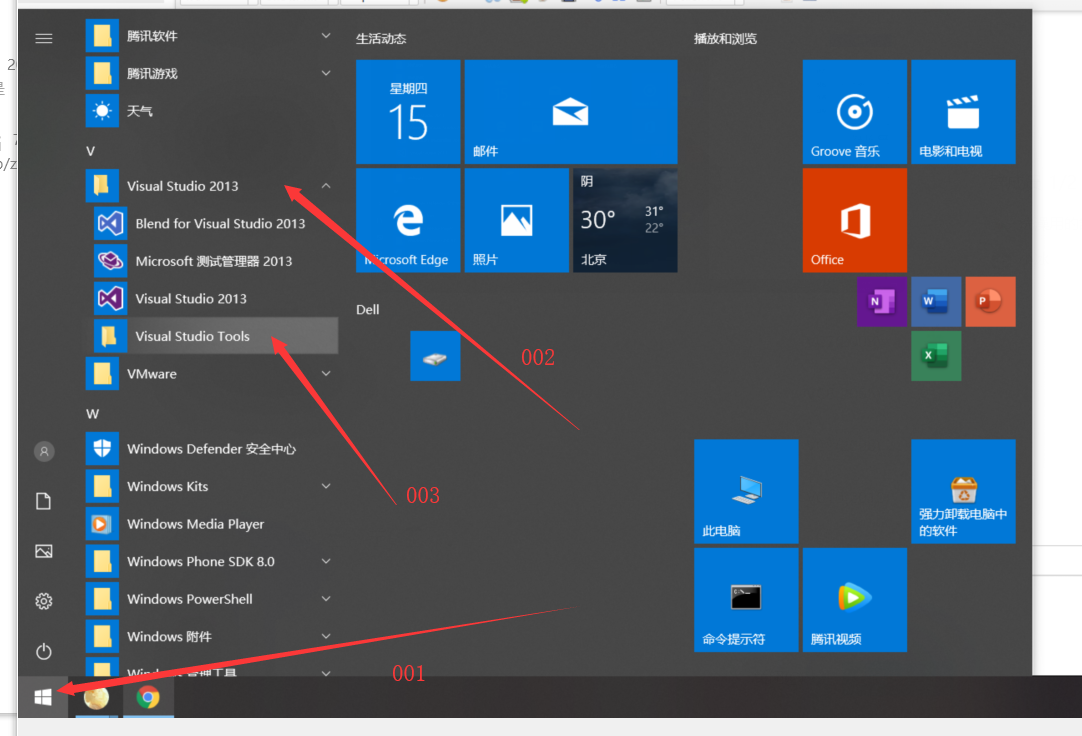Open the Windows Phone SDK 8.0 folder label
Image resolution: width=1082 pixels, height=736 pixels.
[201, 561]
